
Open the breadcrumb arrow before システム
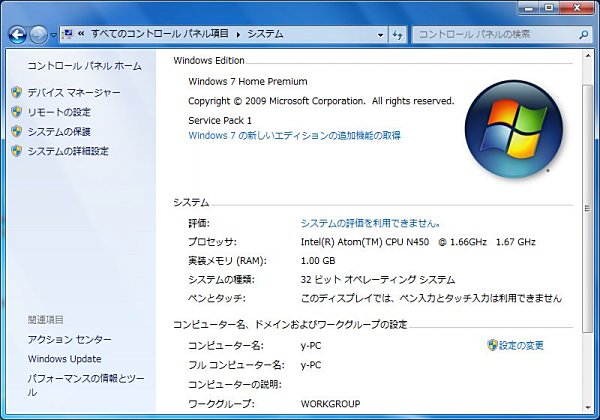(x=238, y=35)
